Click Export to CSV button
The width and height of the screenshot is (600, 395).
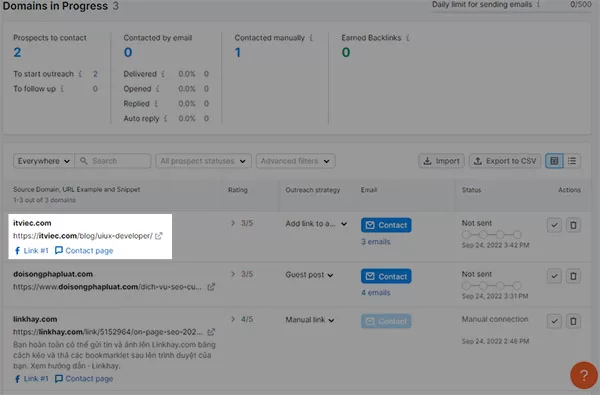505,161
